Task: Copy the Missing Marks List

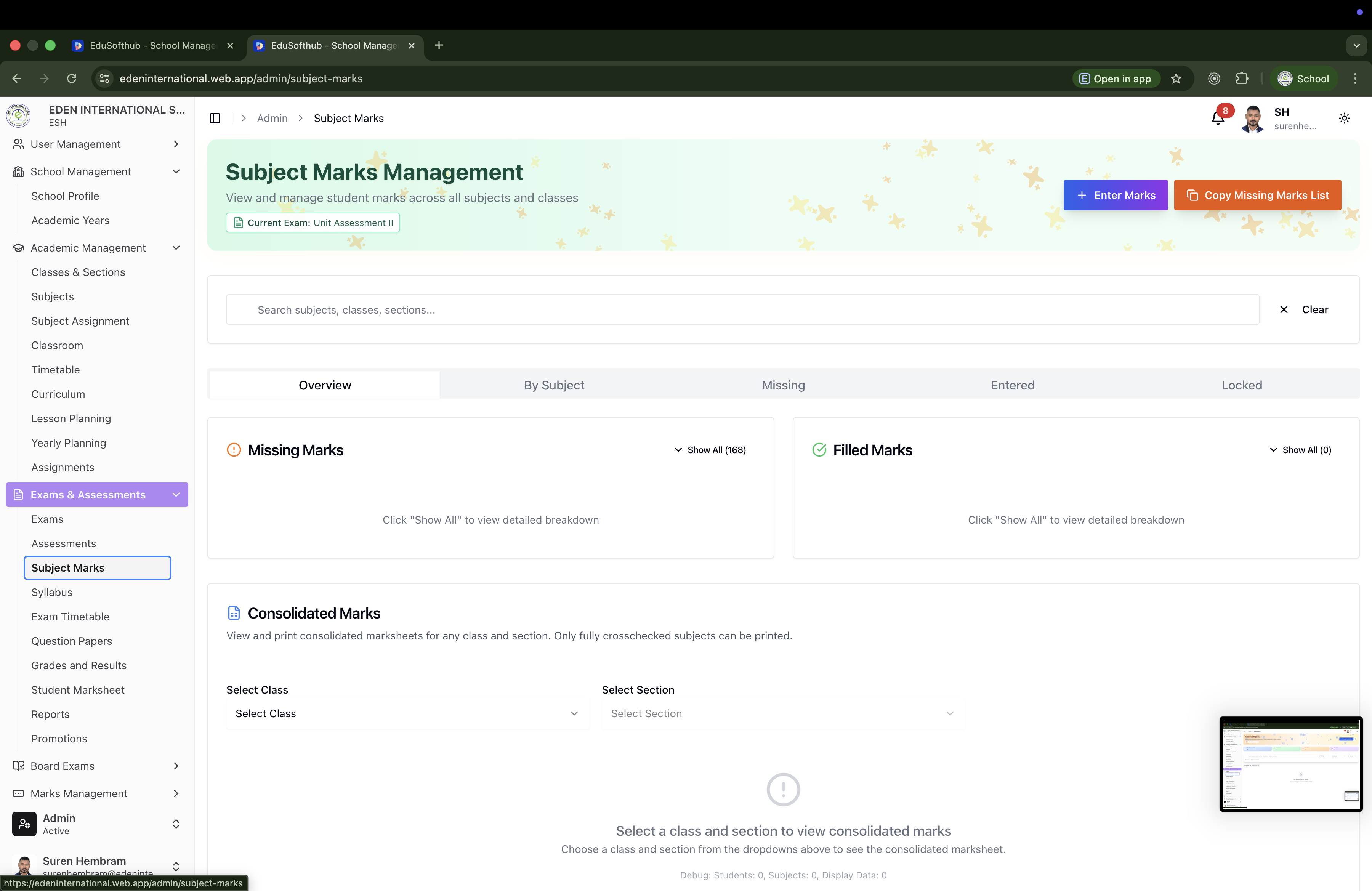Action: (1257, 195)
